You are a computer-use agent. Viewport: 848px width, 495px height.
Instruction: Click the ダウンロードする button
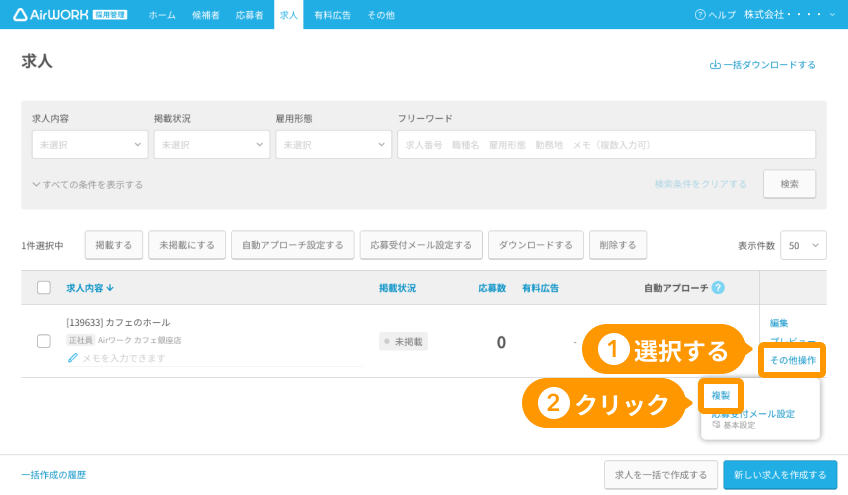click(536, 245)
